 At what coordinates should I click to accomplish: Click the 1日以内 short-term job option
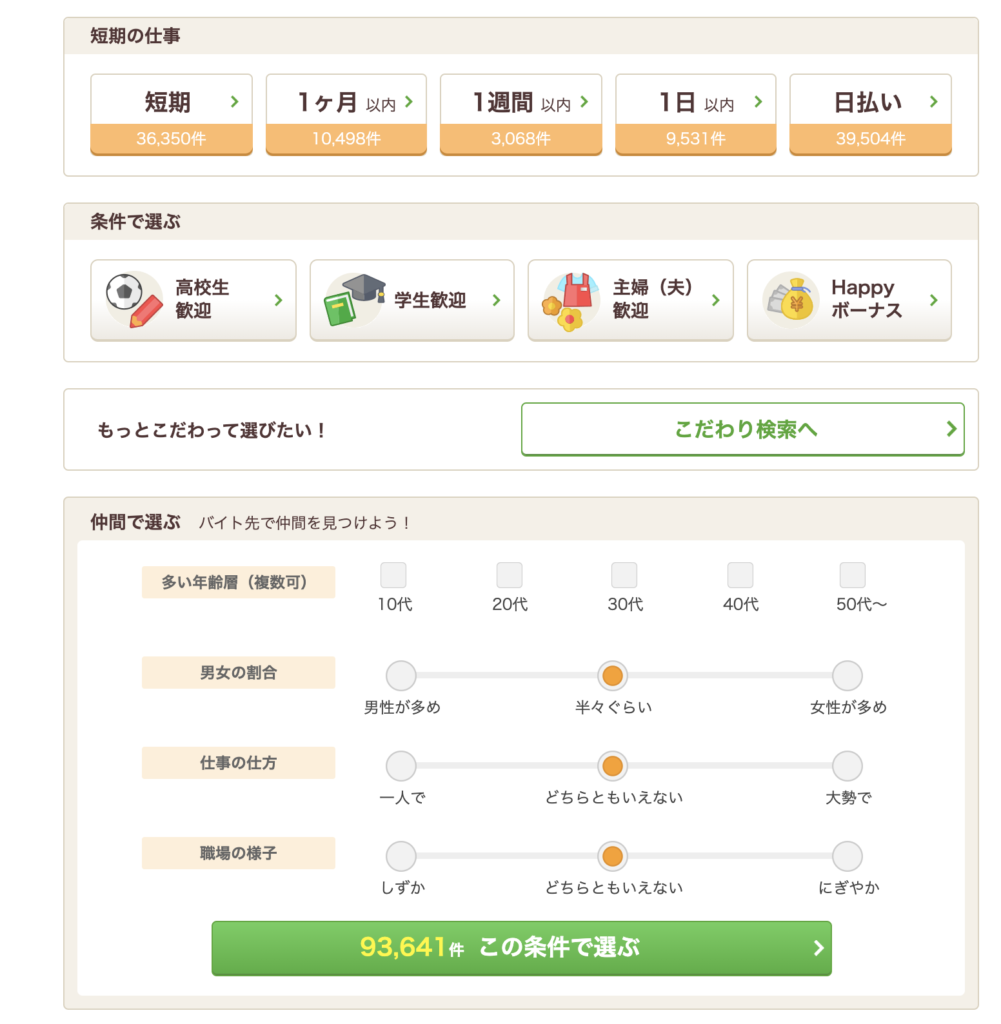[695, 112]
